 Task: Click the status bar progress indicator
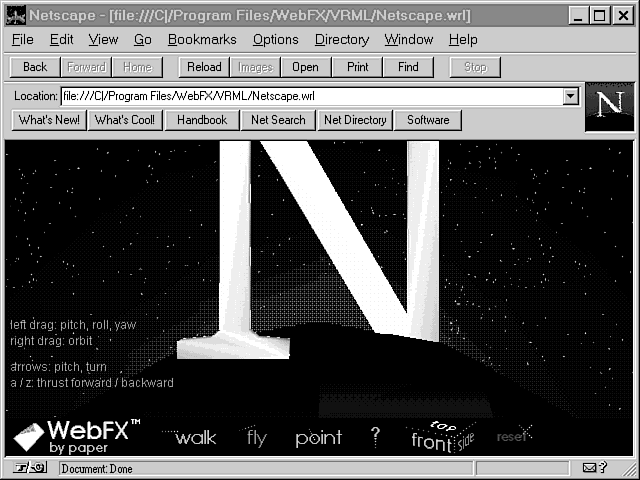point(522,468)
